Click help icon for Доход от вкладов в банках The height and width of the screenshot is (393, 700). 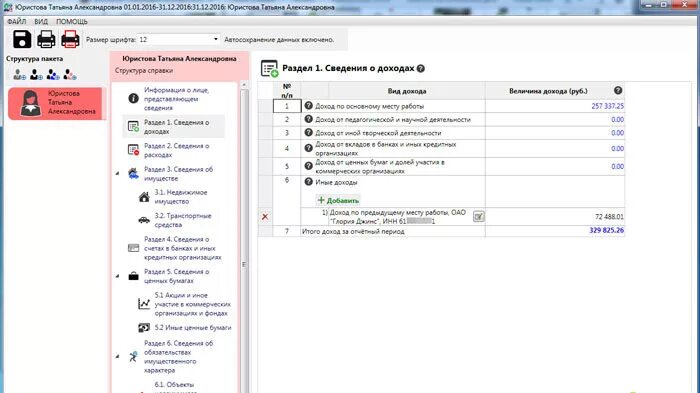[308, 148]
